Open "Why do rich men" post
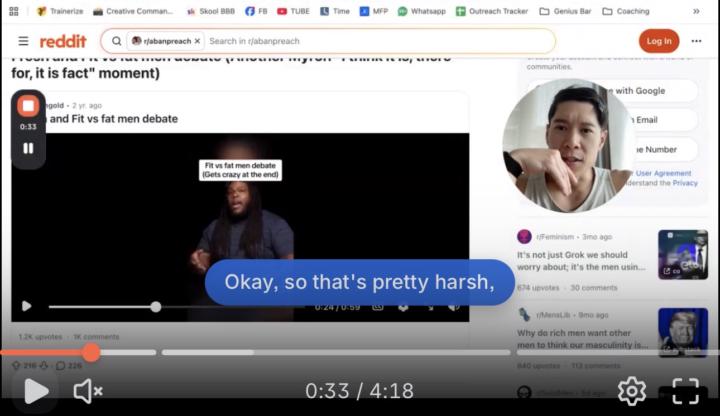Viewport: 720px width, 416px height. (x=582, y=339)
